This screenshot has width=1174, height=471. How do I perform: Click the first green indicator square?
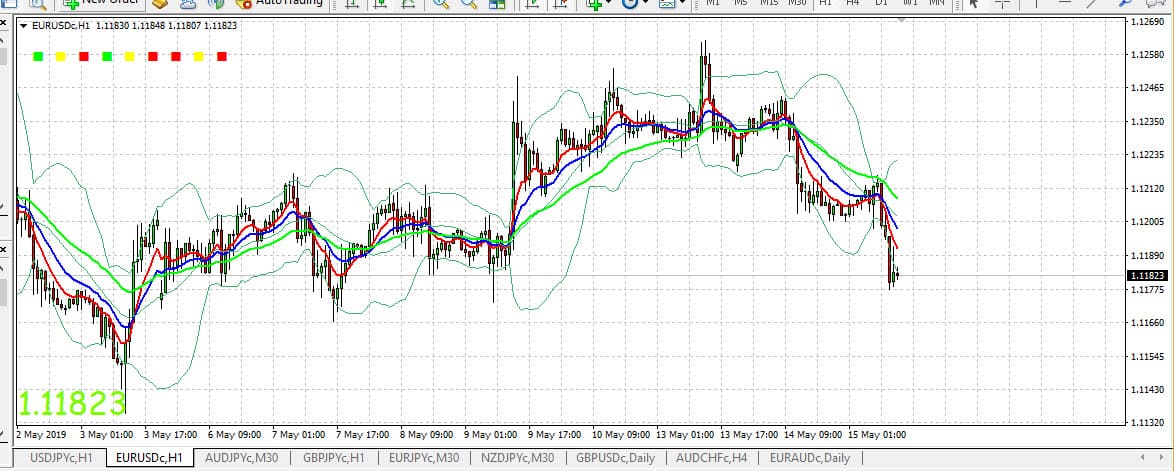pos(37,57)
